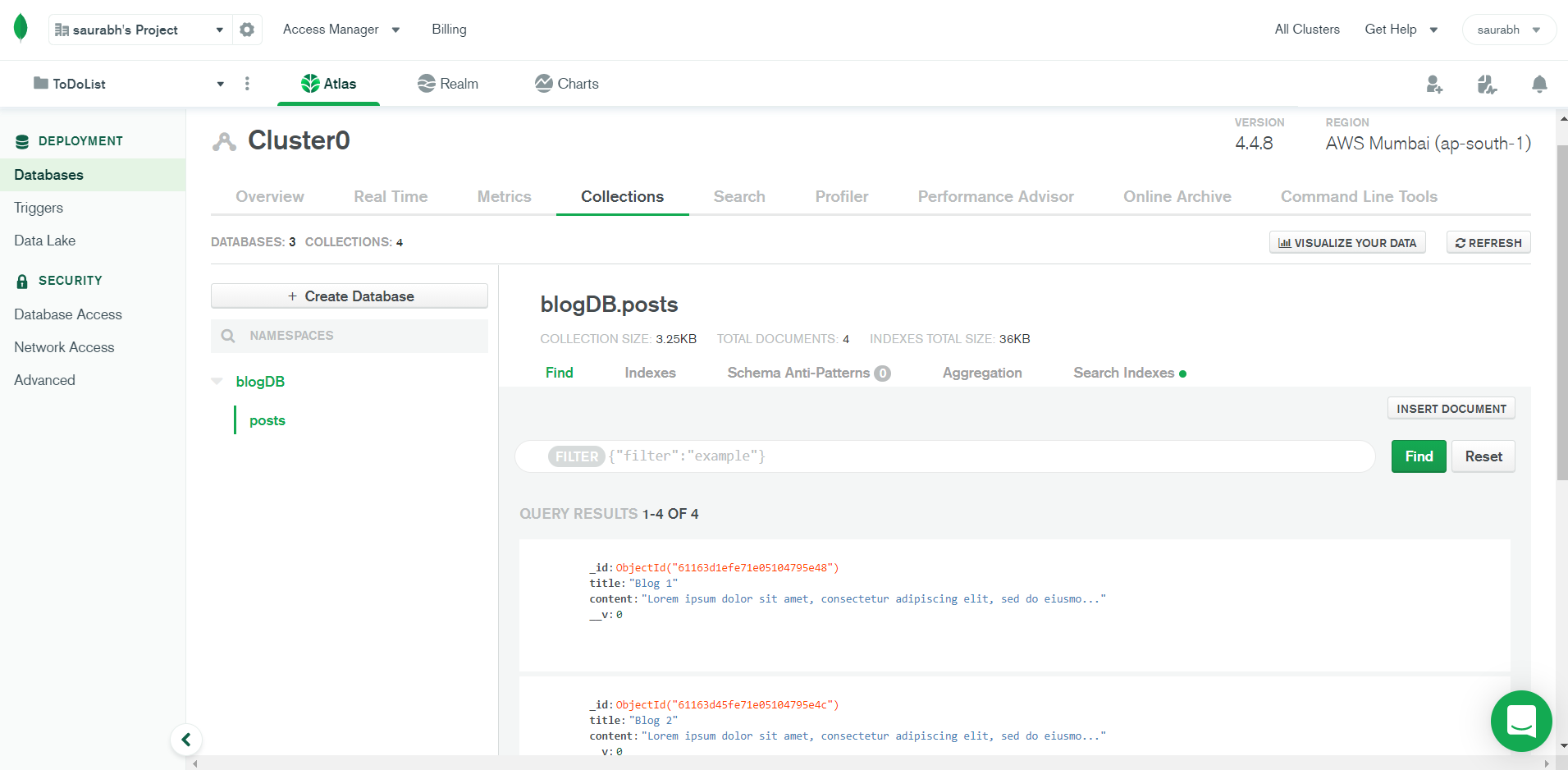Click the MongoDB leaf logo
The height and width of the screenshot is (770, 1568).
point(21,28)
